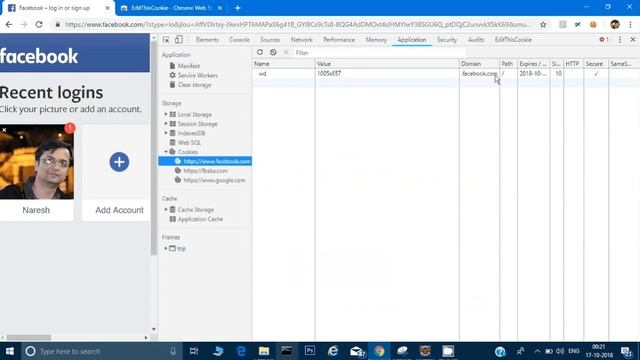Open the Windows Start menu
Screen dimensions: 640x360
pos(9,351)
